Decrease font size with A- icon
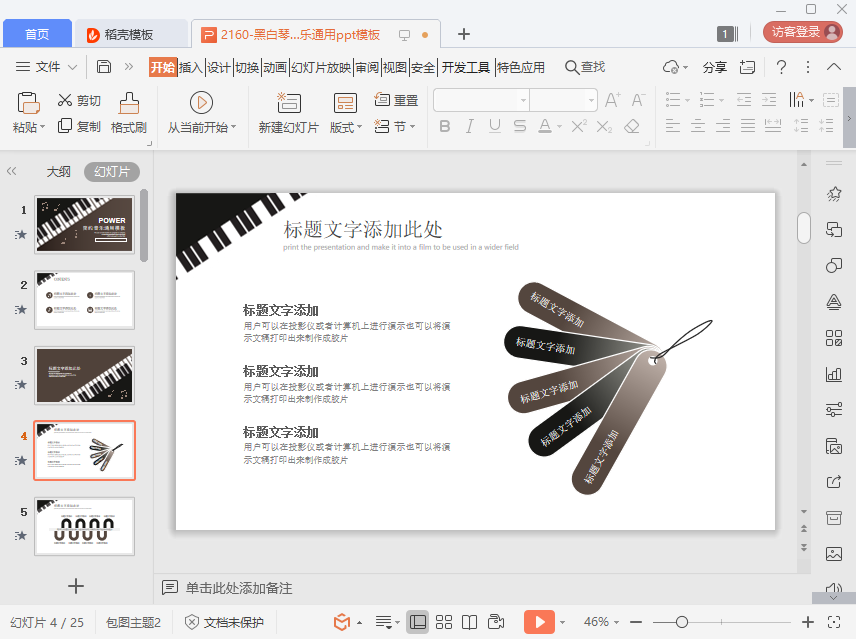 [x=638, y=100]
